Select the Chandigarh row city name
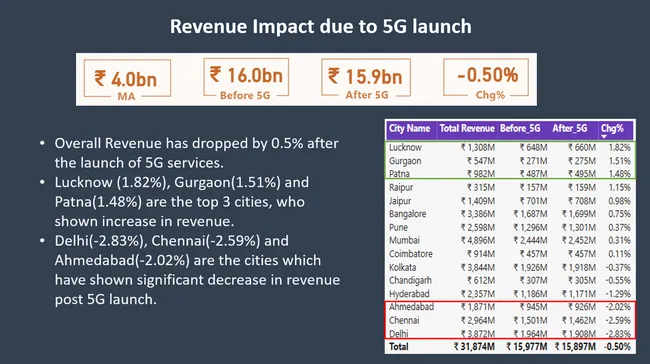Screen dimensions: 650x364 (x=410, y=281)
